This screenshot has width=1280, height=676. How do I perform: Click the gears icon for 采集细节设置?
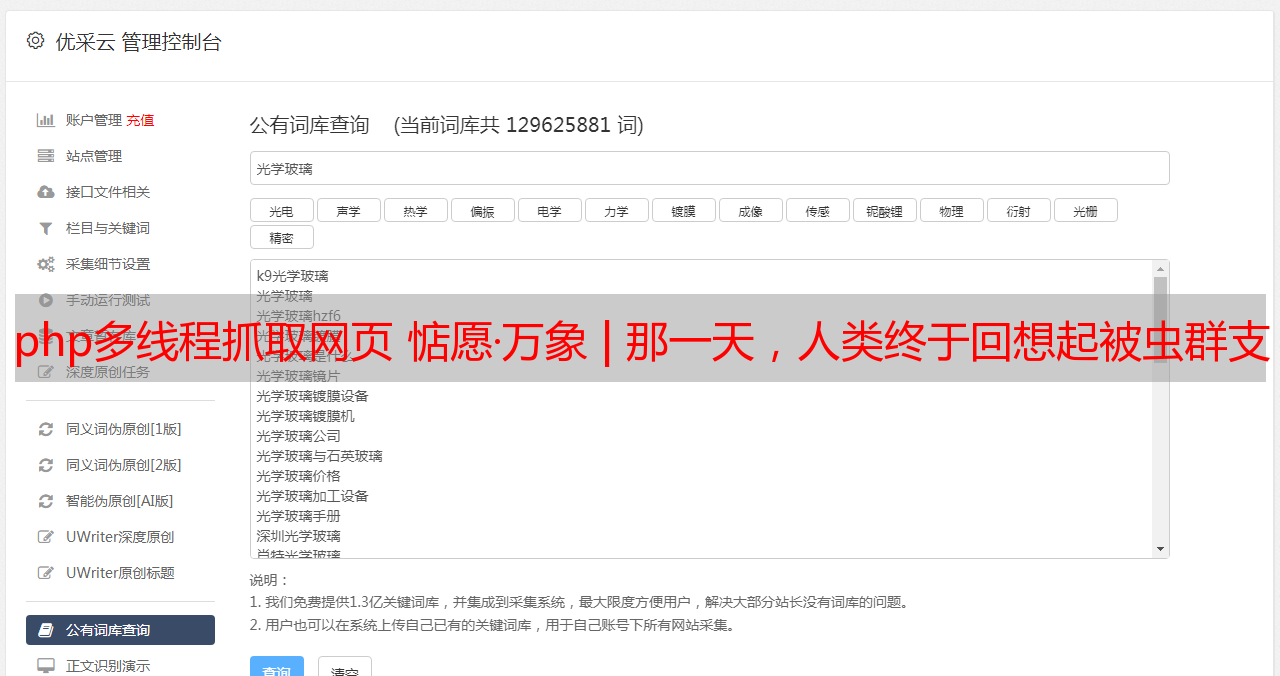45,264
